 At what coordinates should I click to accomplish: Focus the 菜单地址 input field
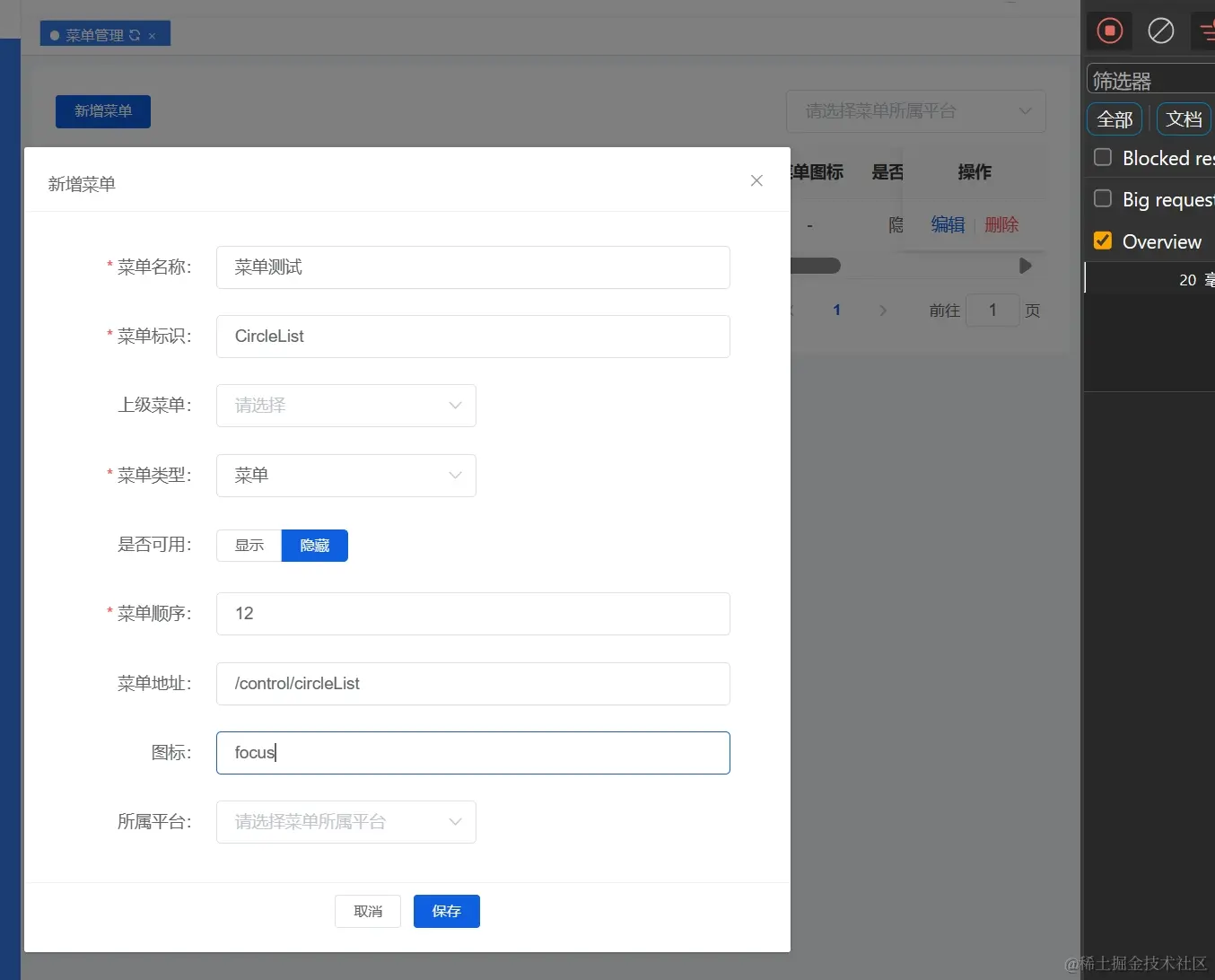coord(473,684)
